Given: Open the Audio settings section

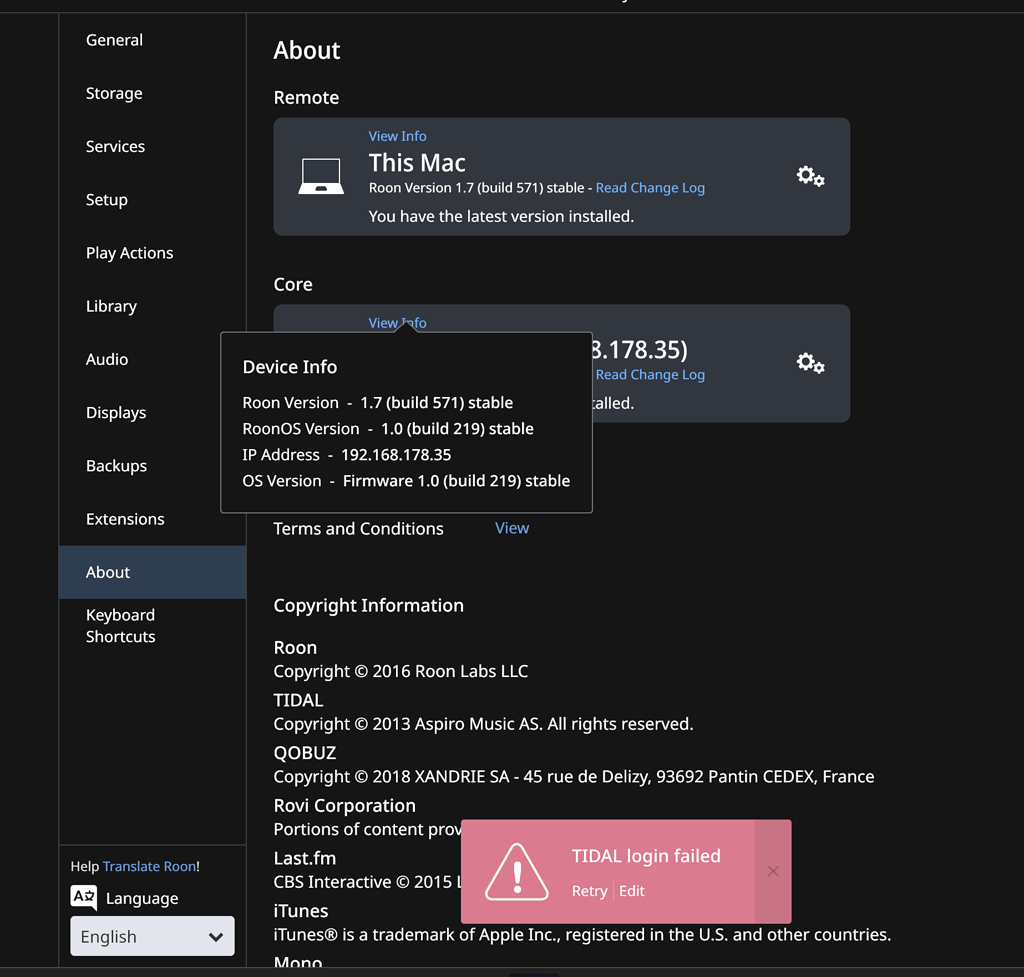Looking at the screenshot, I should (107, 359).
